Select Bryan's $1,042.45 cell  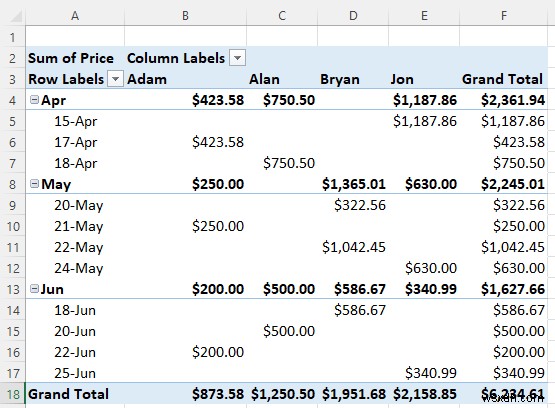353,247
